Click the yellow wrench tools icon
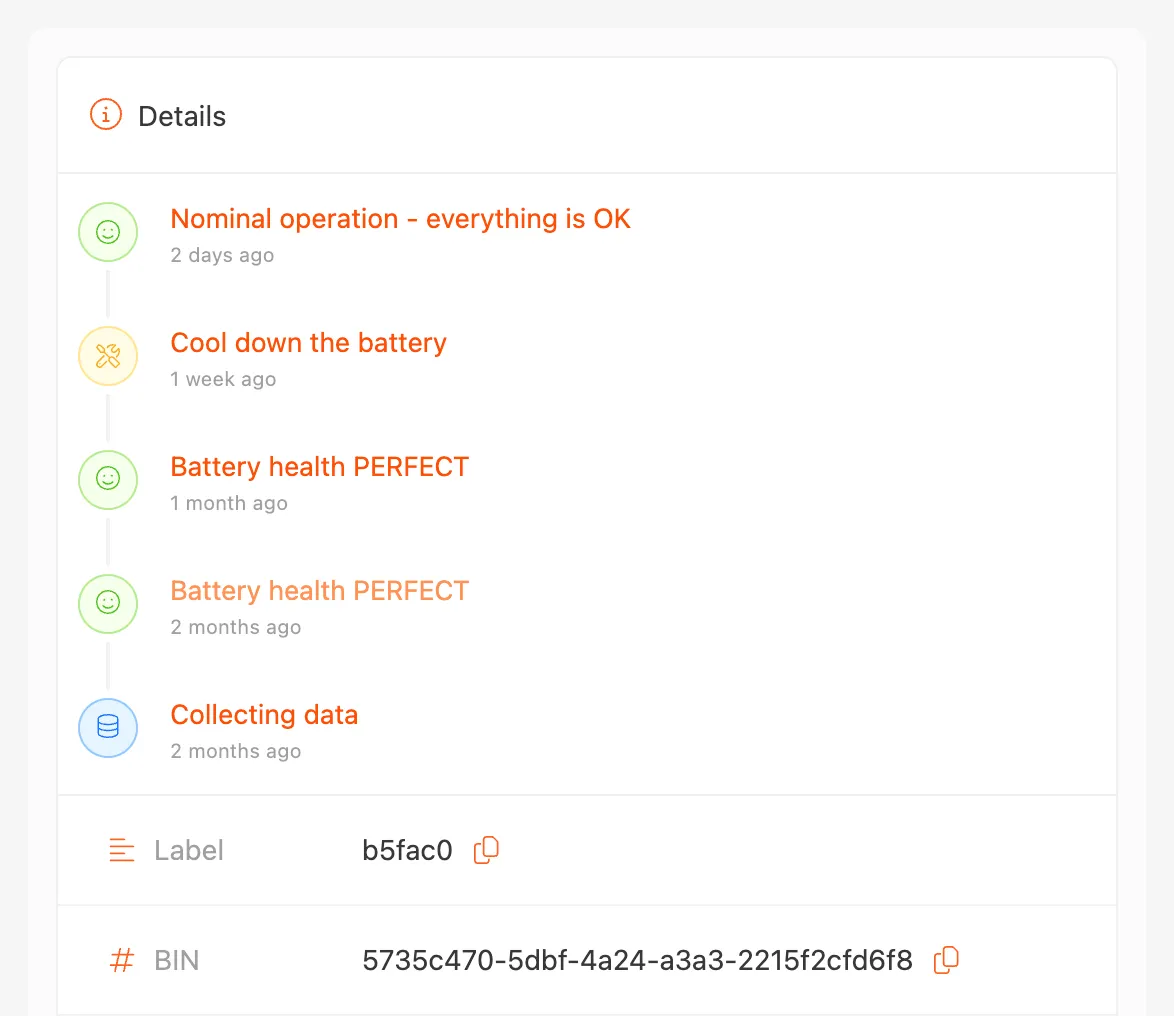 tap(108, 356)
